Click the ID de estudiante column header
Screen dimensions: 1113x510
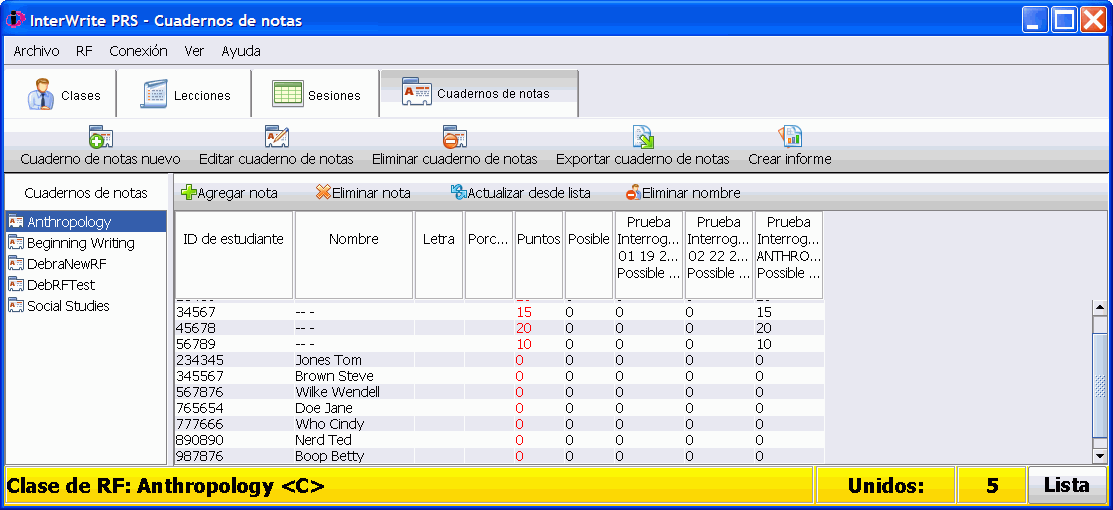234,255
